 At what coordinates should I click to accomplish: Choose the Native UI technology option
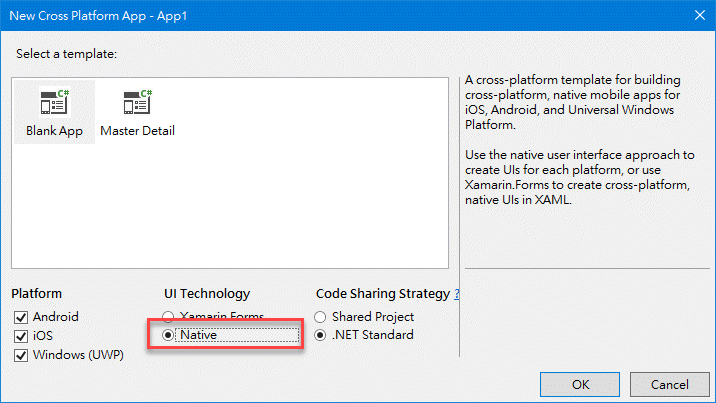168,335
